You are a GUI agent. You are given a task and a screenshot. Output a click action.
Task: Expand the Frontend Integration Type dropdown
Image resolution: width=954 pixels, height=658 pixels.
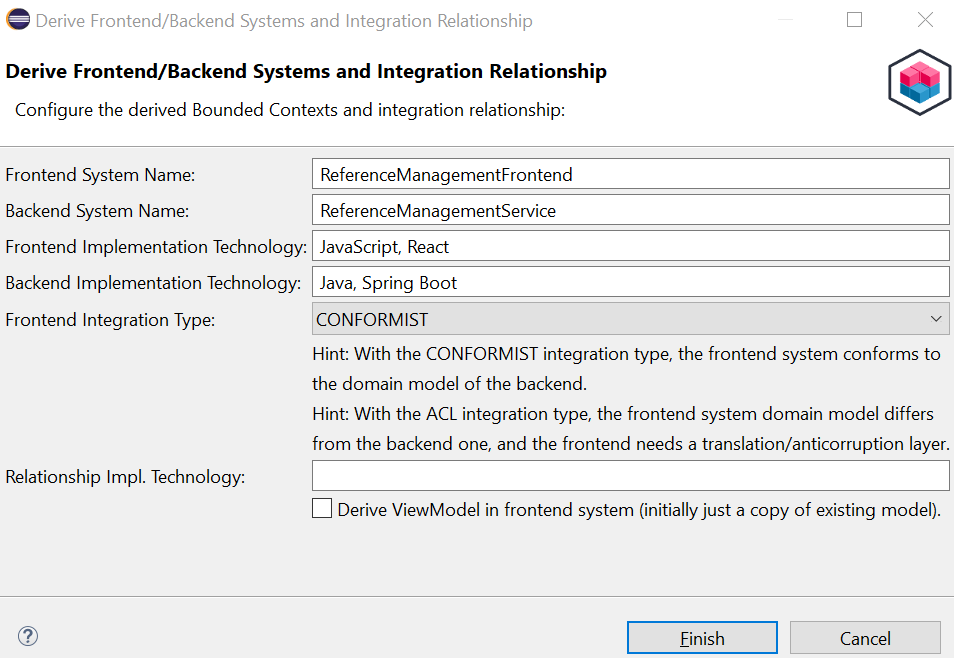[630, 319]
